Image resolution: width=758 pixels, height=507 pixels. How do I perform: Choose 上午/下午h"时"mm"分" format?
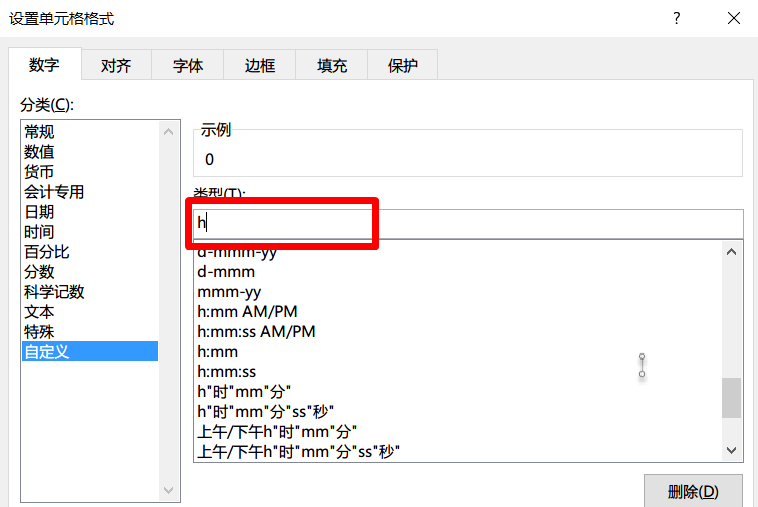[457, 432]
